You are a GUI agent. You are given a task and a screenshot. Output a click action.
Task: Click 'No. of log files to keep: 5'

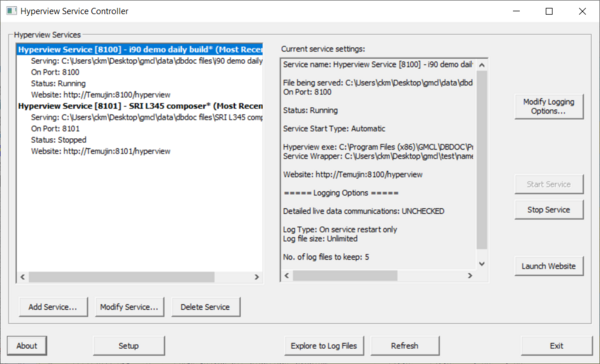(x=326, y=257)
